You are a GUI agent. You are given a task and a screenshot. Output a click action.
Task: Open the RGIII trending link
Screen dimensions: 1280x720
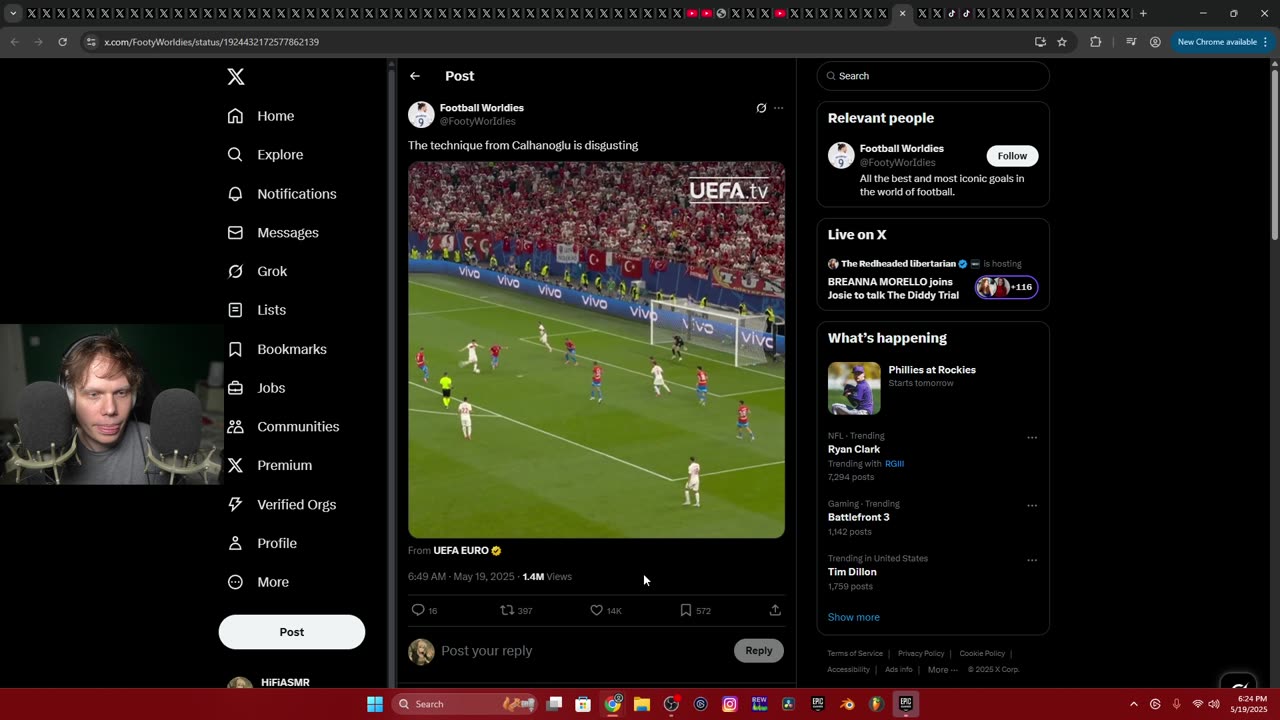(894, 464)
